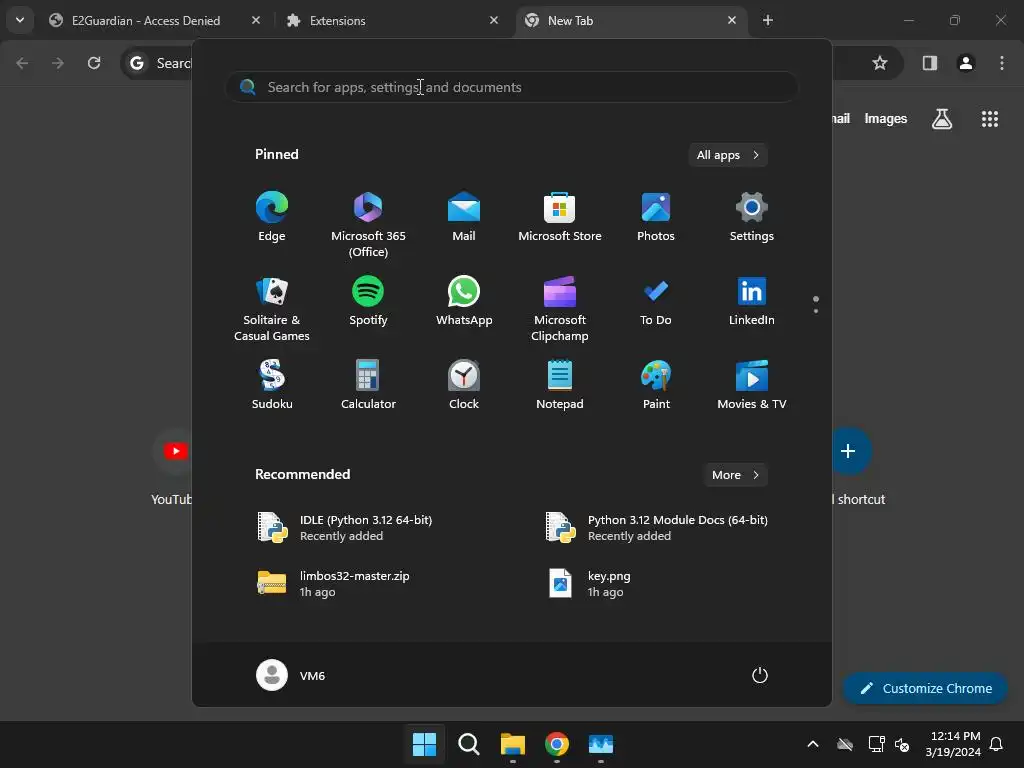The width and height of the screenshot is (1024, 768).
Task: Launch the Photos app
Action: [656, 217]
